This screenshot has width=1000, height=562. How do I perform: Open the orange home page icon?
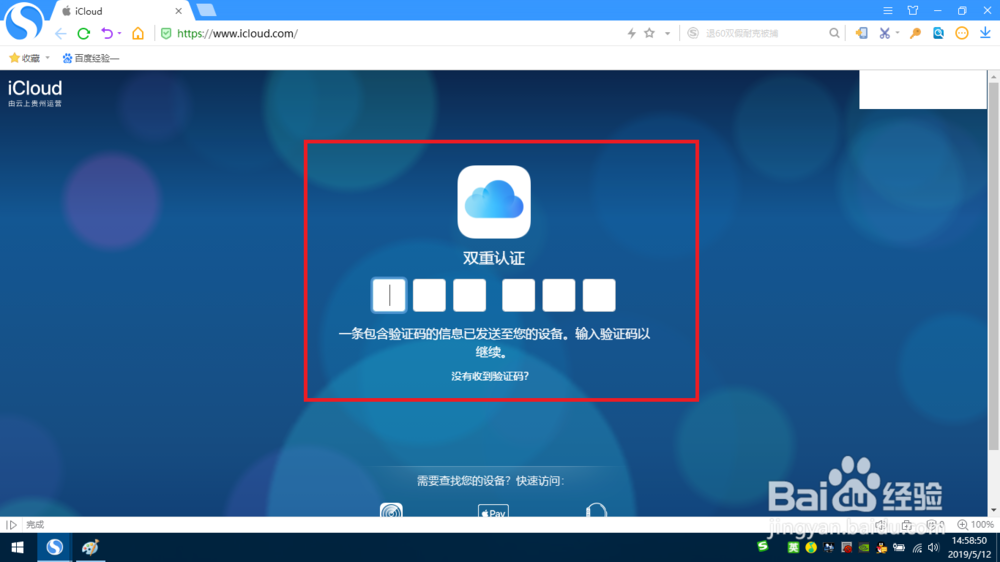[138, 33]
